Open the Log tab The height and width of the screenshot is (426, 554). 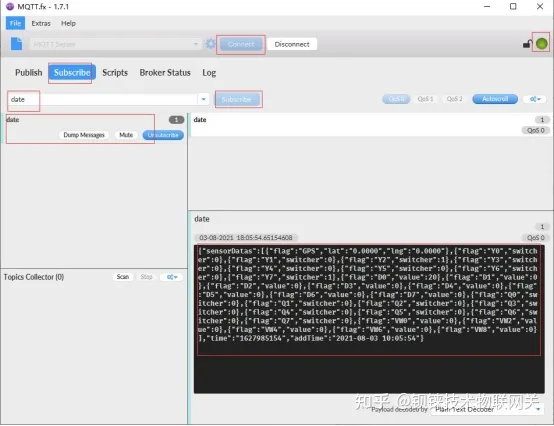tap(209, 72)
